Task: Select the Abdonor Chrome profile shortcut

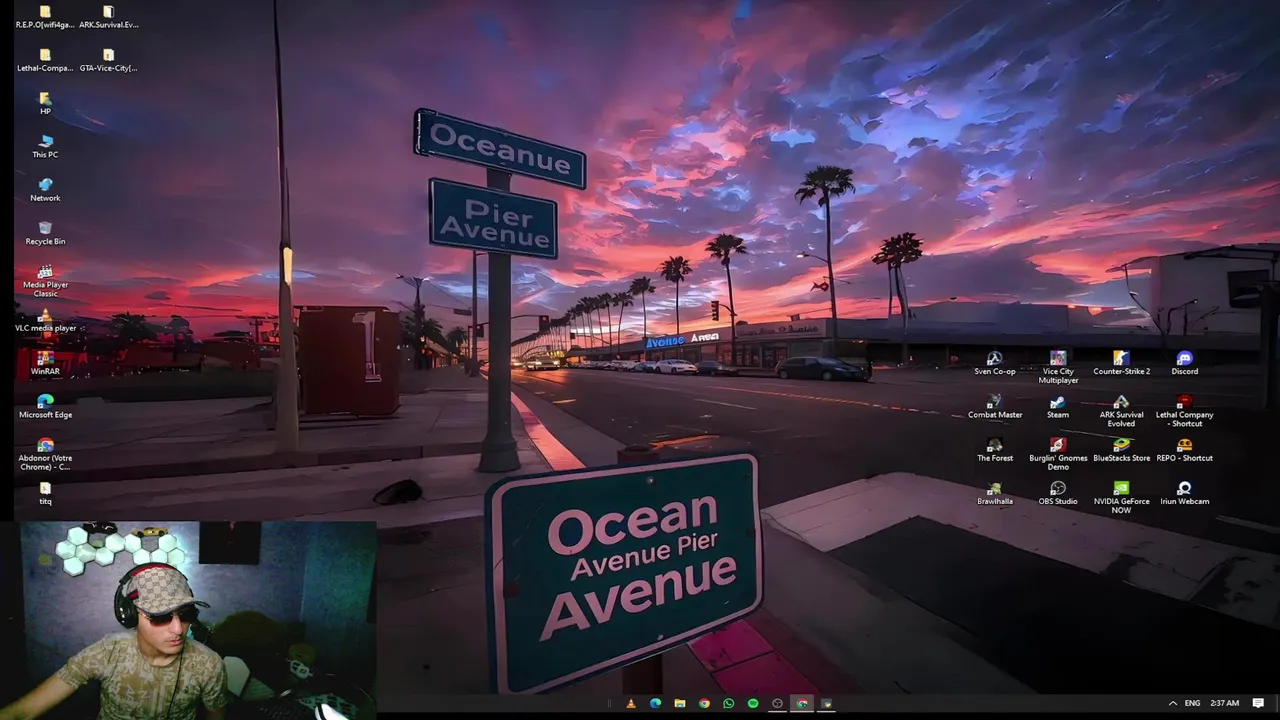Action: click(45, 454)
